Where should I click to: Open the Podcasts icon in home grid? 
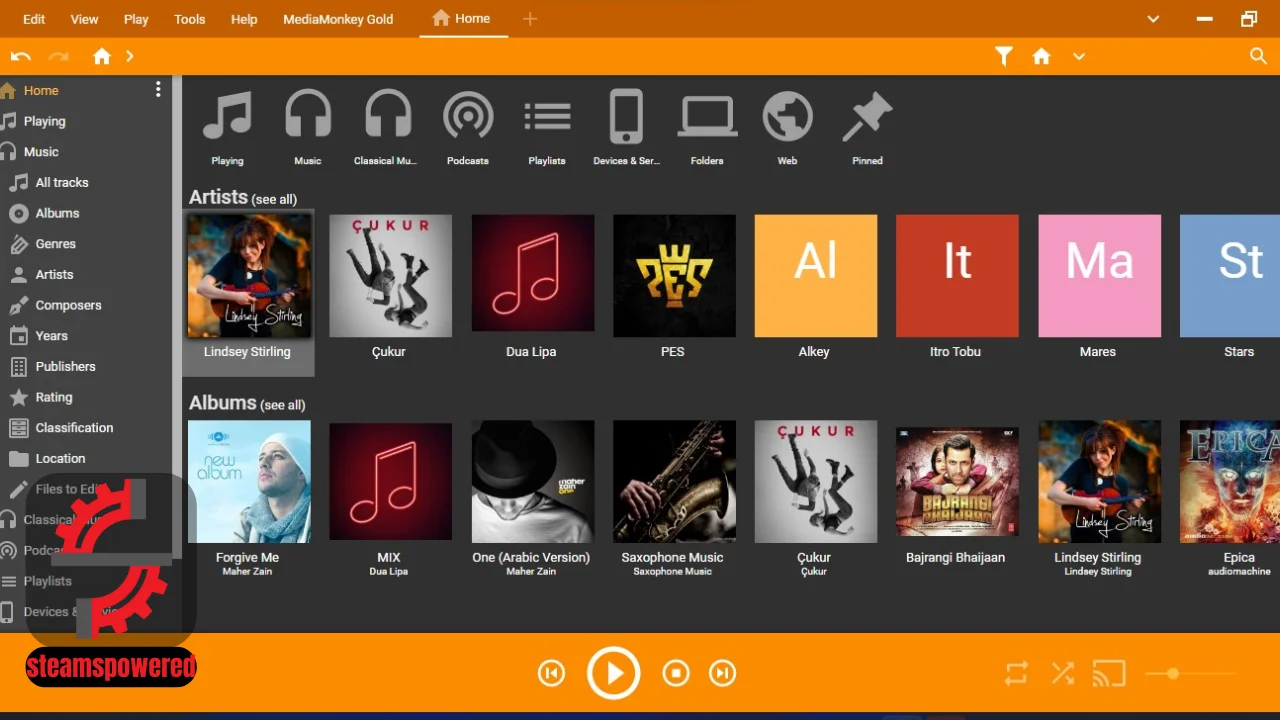click(x=468, y=116)
